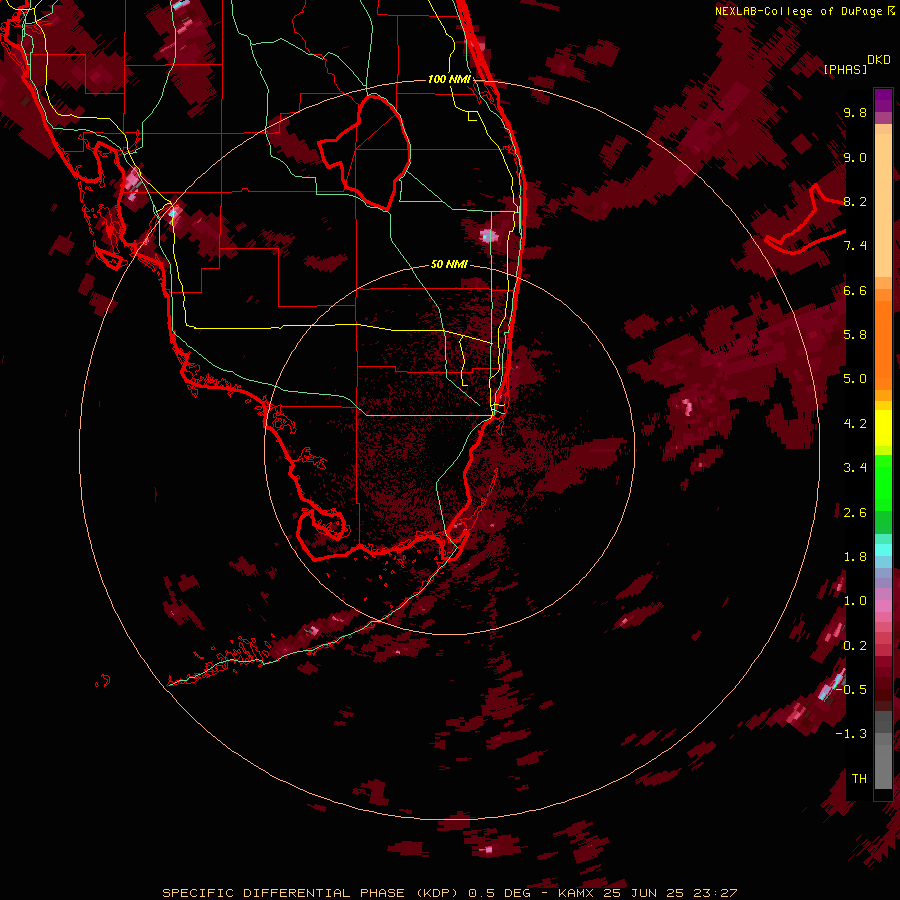The width and height of the screenshot is (900, 900).
Task: Click the 9.8 value on the color scale
Action: tap(855, 112)
